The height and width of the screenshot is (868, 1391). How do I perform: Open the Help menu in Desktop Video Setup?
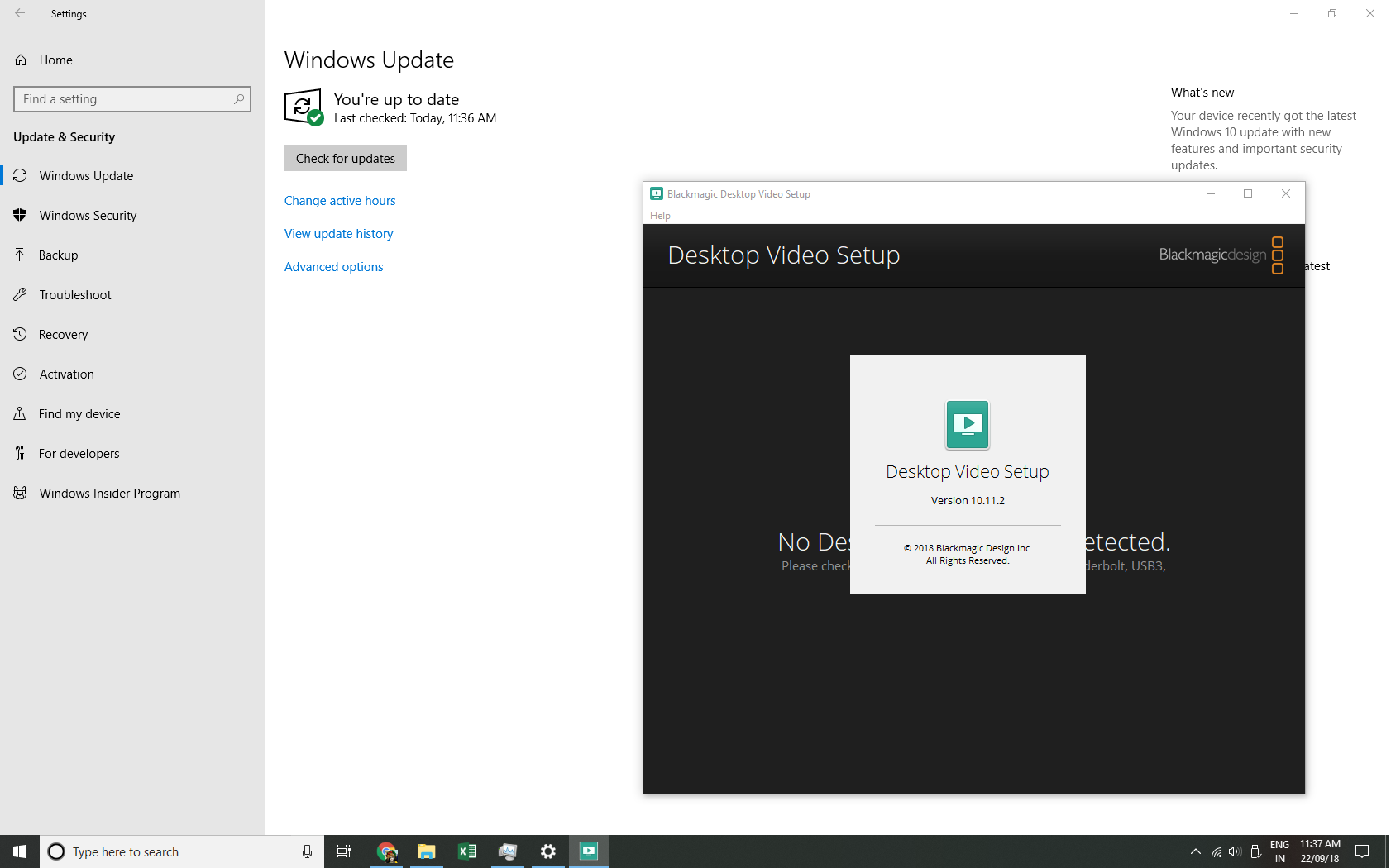(x=660, y=216)
